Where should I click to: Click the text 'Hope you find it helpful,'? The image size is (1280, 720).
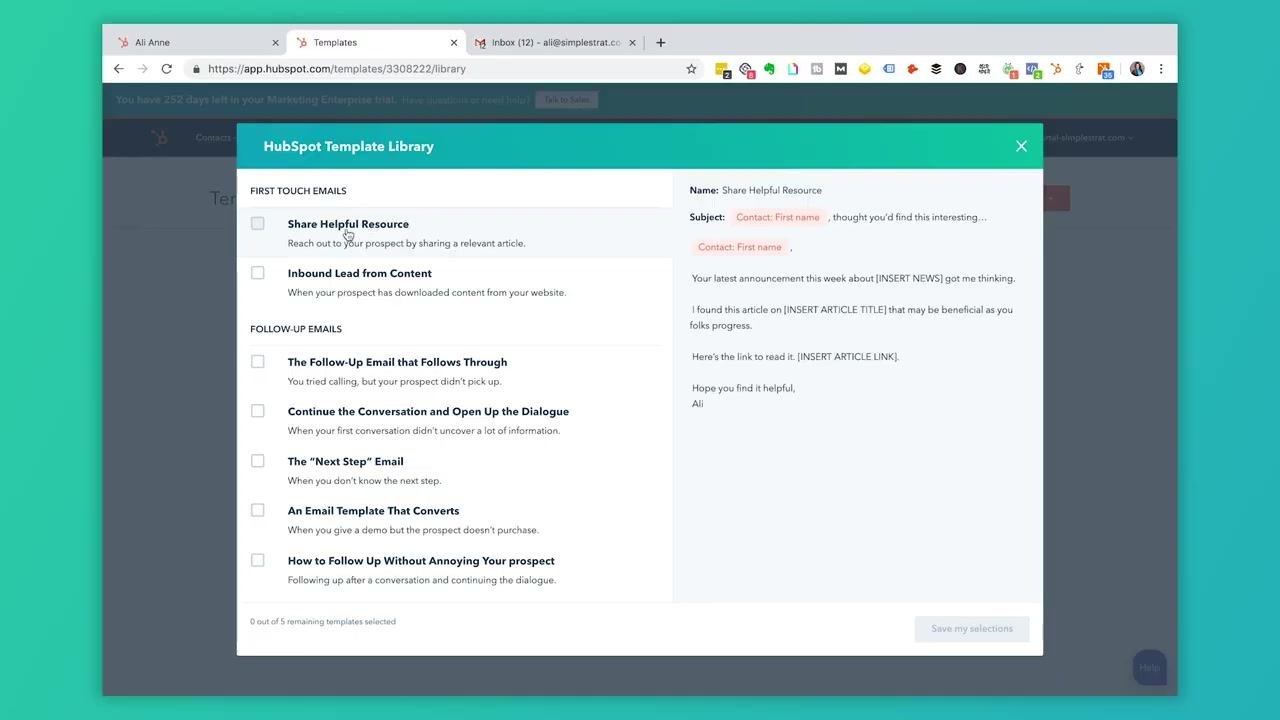click(x=744, y=388)
